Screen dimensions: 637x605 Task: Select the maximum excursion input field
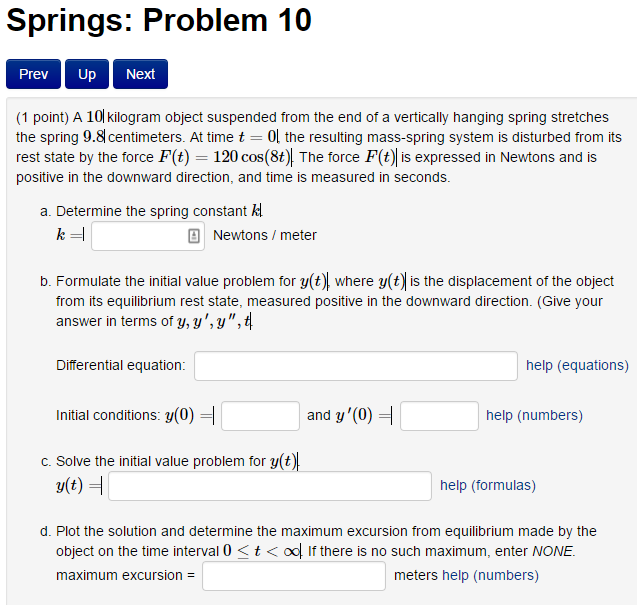[x=294, y=576]
